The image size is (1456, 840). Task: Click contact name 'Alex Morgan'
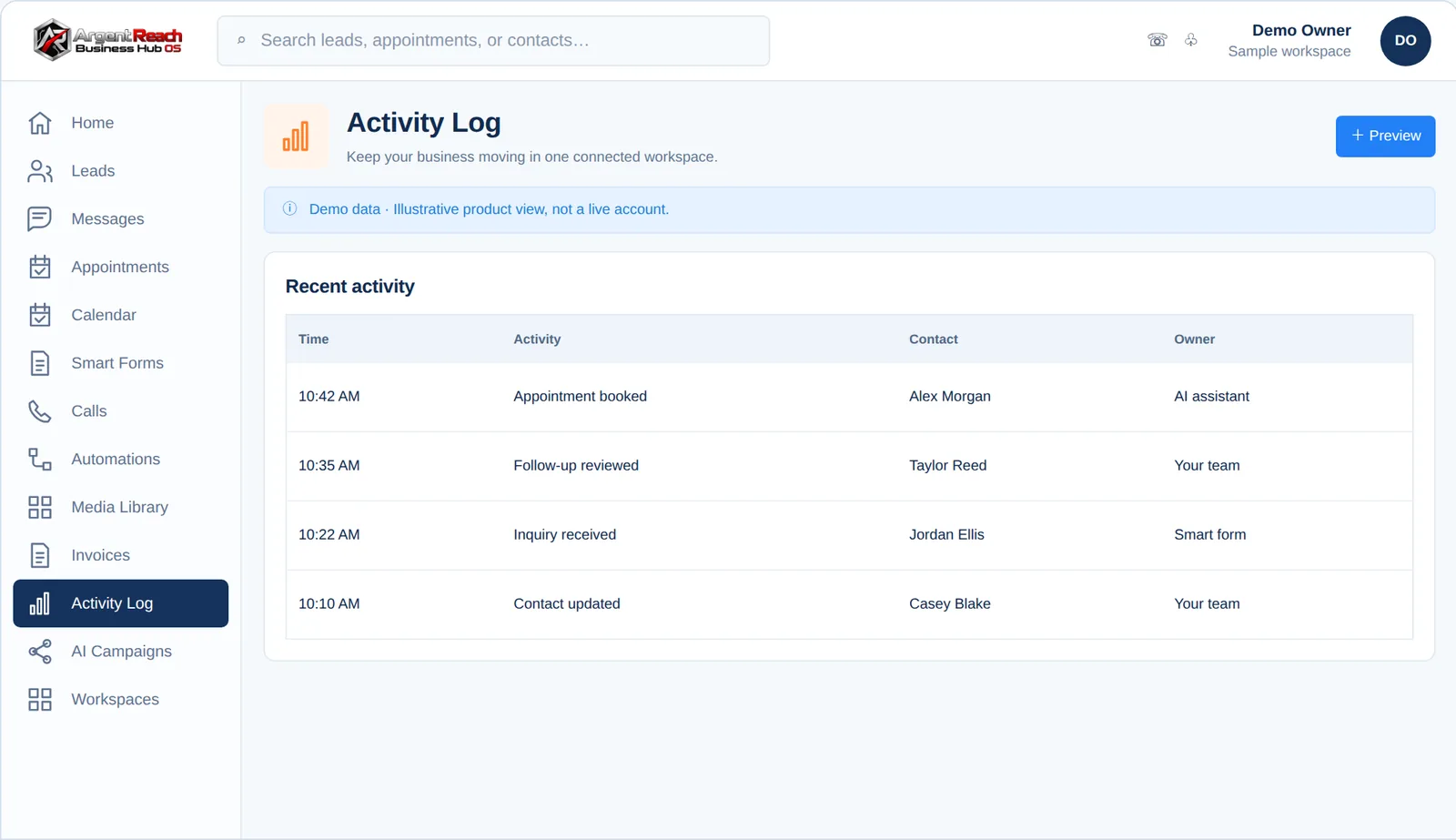point(950,397)
